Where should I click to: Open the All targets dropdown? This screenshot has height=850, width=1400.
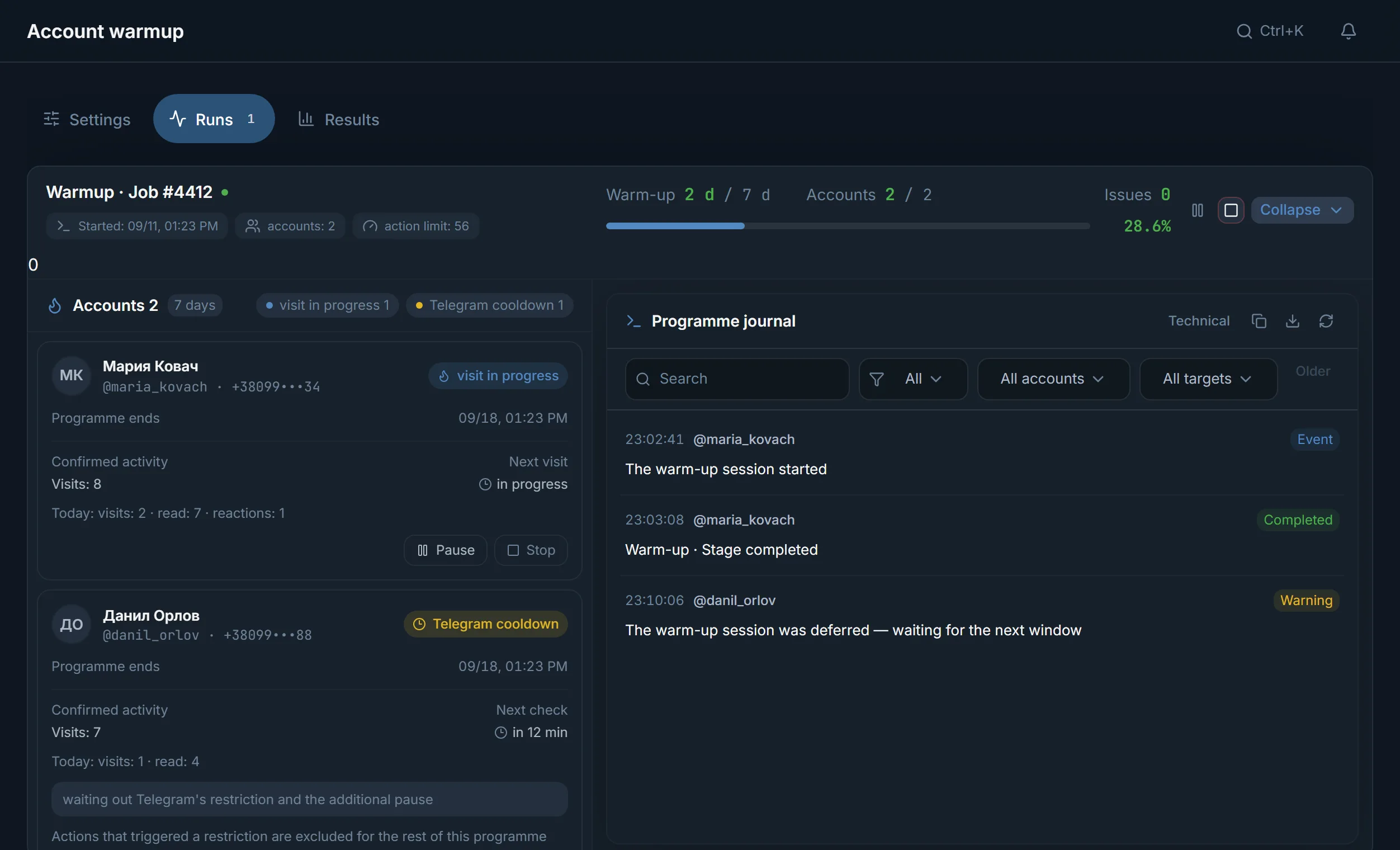[1208, 379]
